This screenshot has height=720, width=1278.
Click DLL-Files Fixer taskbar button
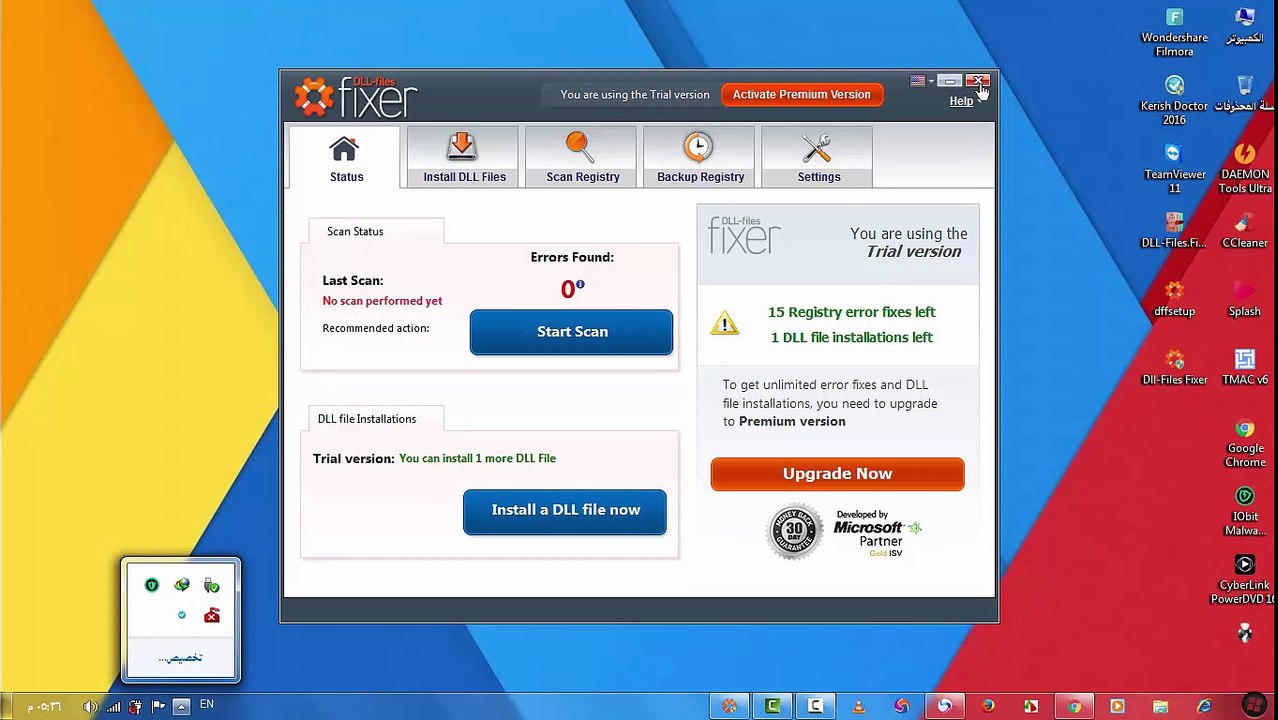pos(729,707)
